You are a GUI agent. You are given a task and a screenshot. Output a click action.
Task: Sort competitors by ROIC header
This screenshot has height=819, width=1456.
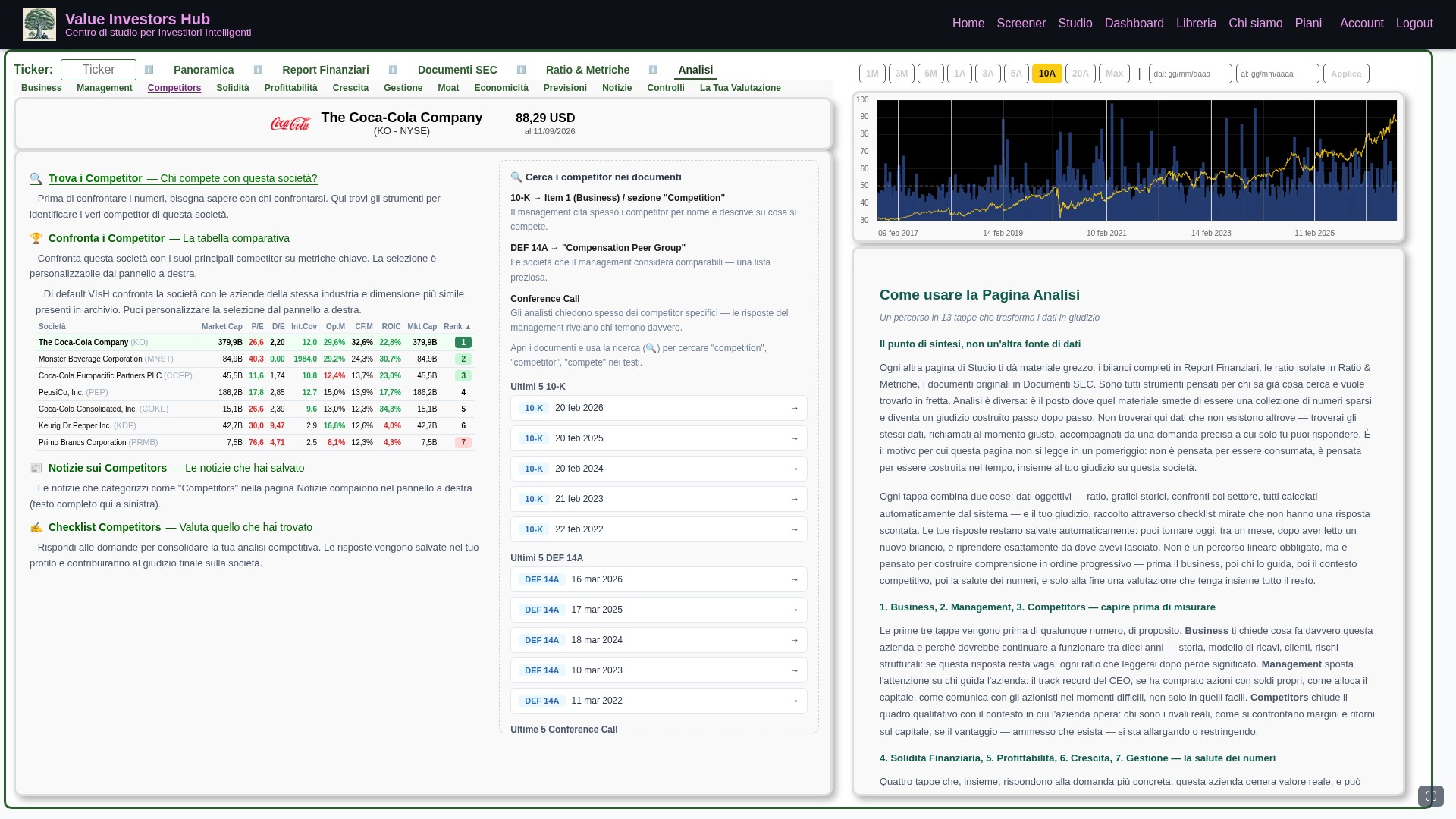[x=391, y=327]
